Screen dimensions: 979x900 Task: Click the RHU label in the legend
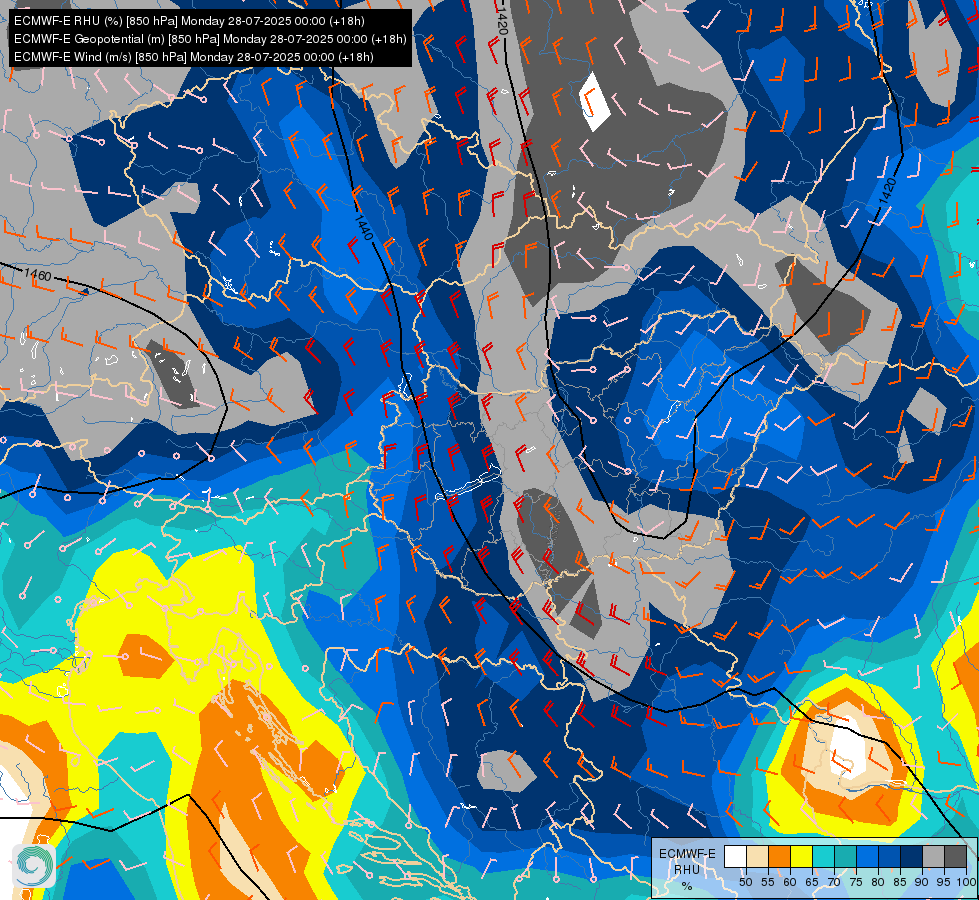click(687, 869)
